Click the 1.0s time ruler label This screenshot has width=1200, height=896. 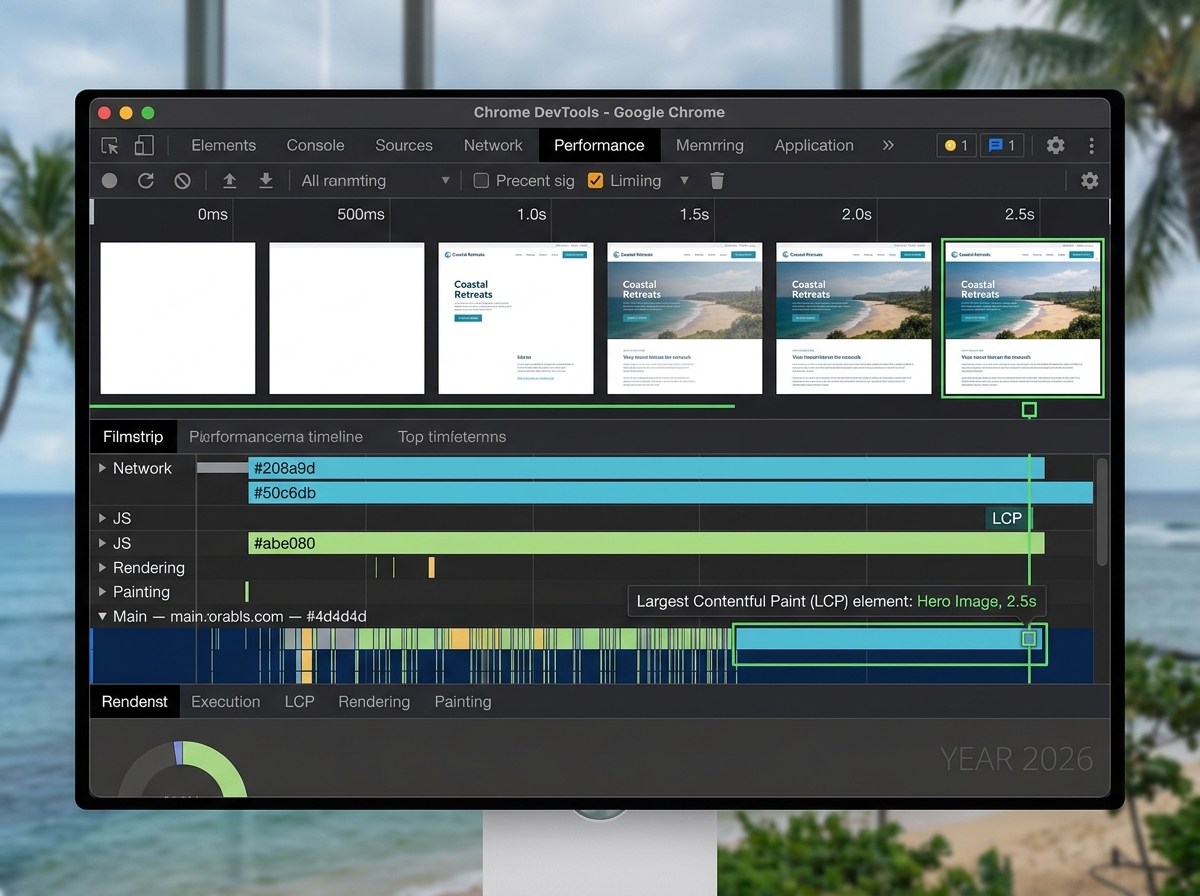point(531,214)
